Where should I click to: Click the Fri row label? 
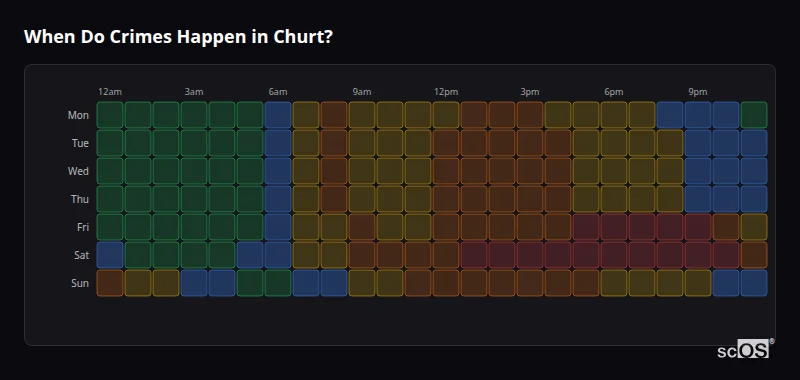coord(83,227)
